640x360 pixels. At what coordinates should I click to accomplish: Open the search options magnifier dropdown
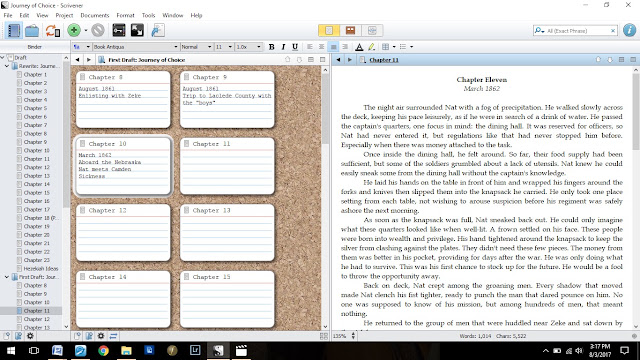click(x=540, y=31)
